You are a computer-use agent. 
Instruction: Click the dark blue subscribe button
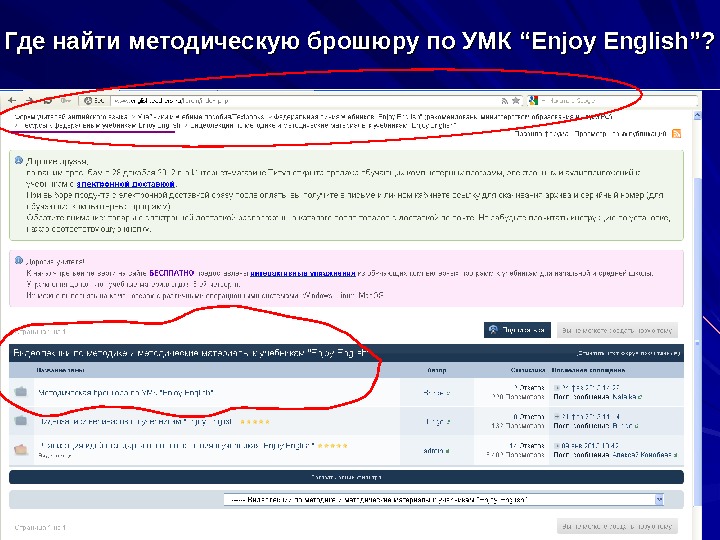pyautogui.click(x=517, y=330)
